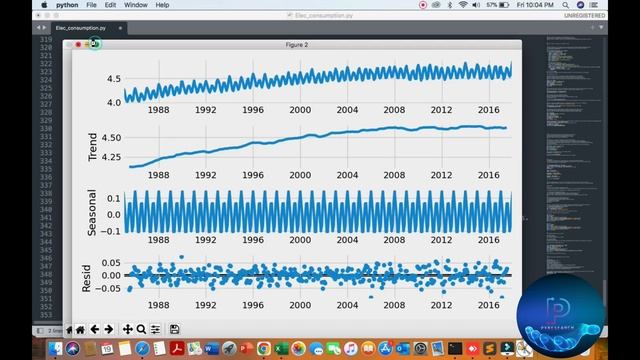
Task: Open iBooks from the Dock
Action: pos(368,349)
